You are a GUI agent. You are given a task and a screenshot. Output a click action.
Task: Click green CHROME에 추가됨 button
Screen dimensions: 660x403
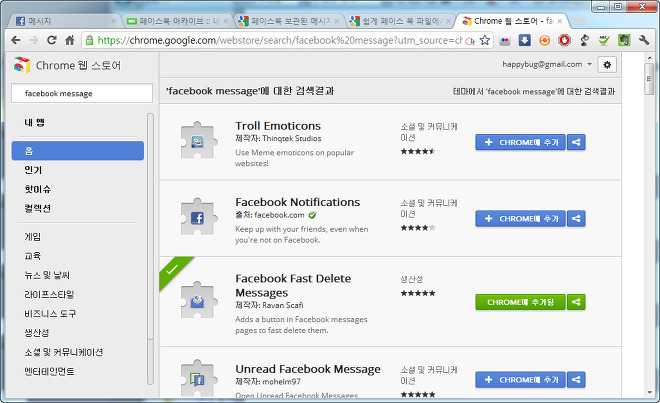520,302
